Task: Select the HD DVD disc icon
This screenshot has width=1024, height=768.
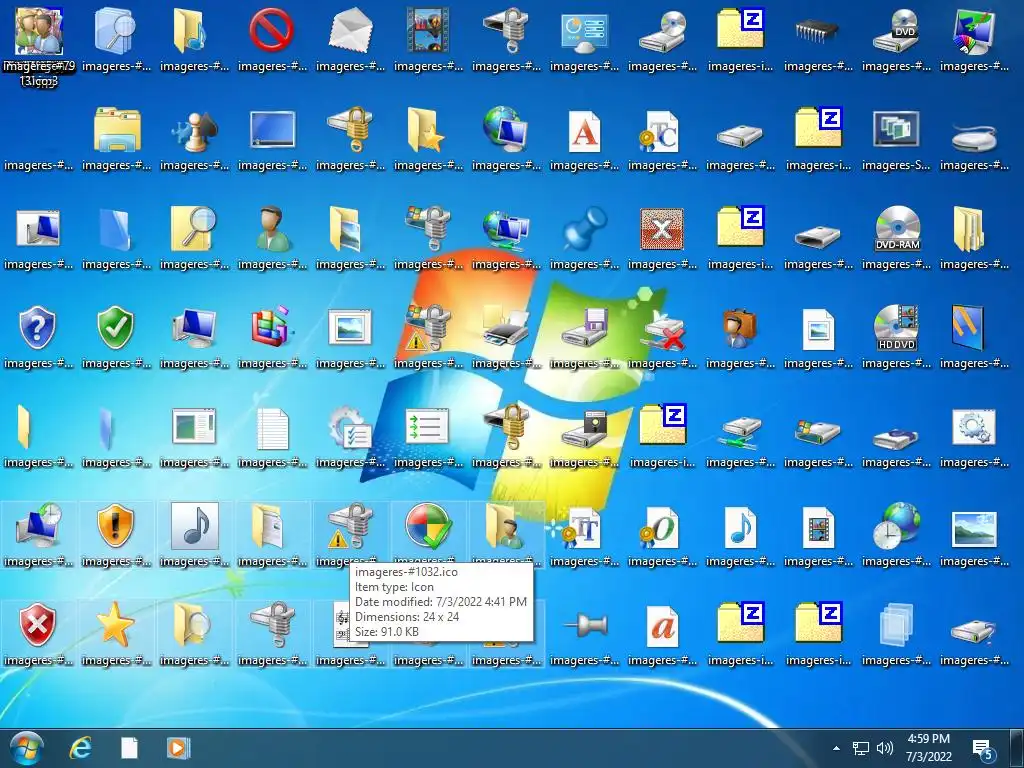Action: pos(896,328)
